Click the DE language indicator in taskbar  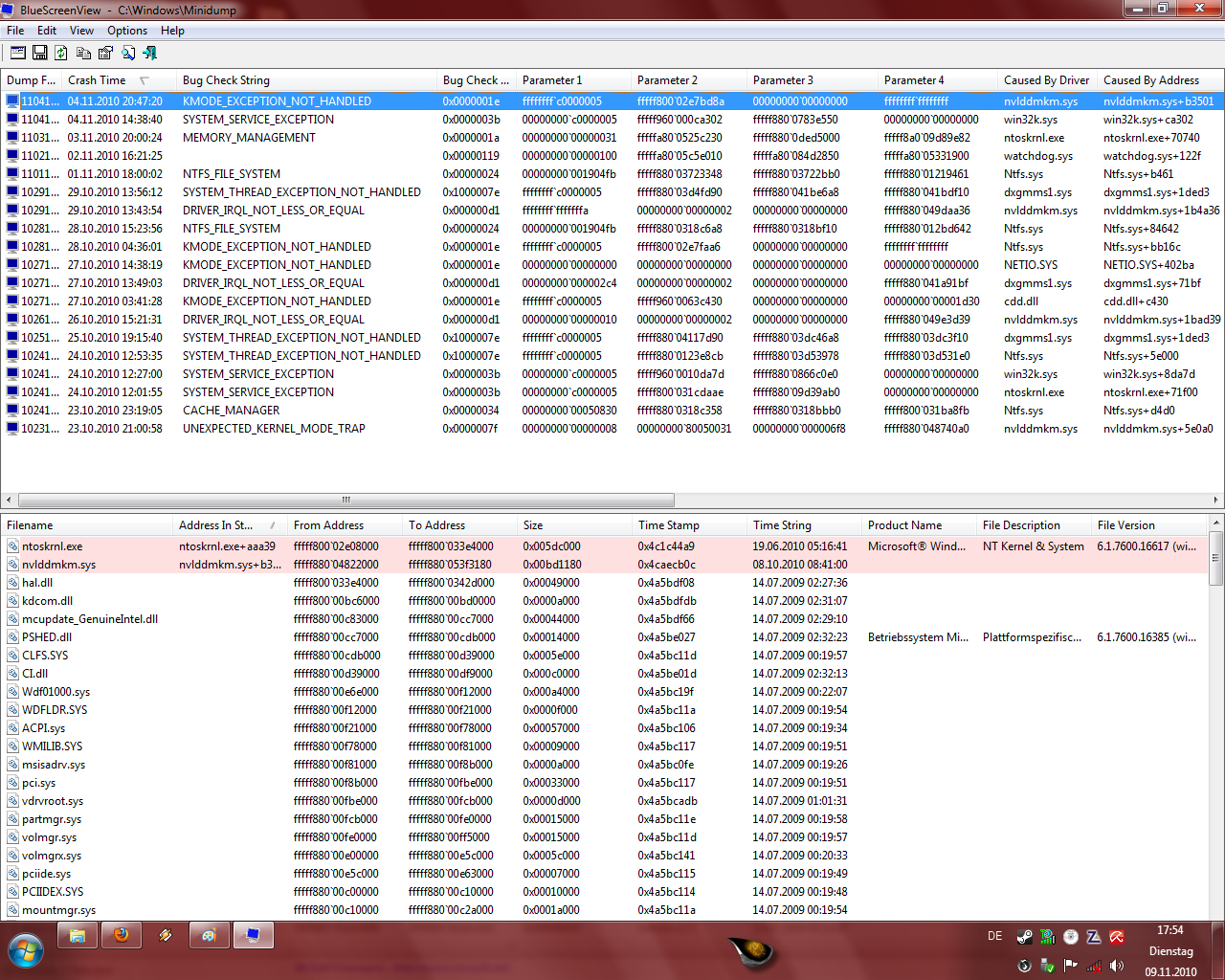pos(994,936)
